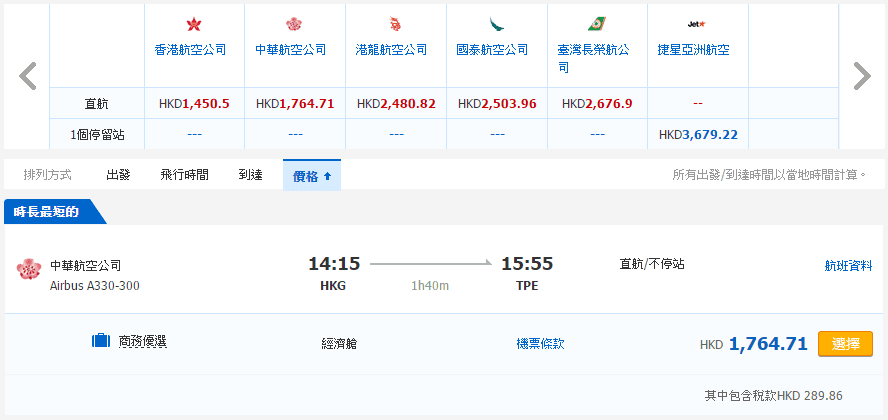Select Jetstar Asia HKD3,679.22 one-stop fare

(697, 134)
